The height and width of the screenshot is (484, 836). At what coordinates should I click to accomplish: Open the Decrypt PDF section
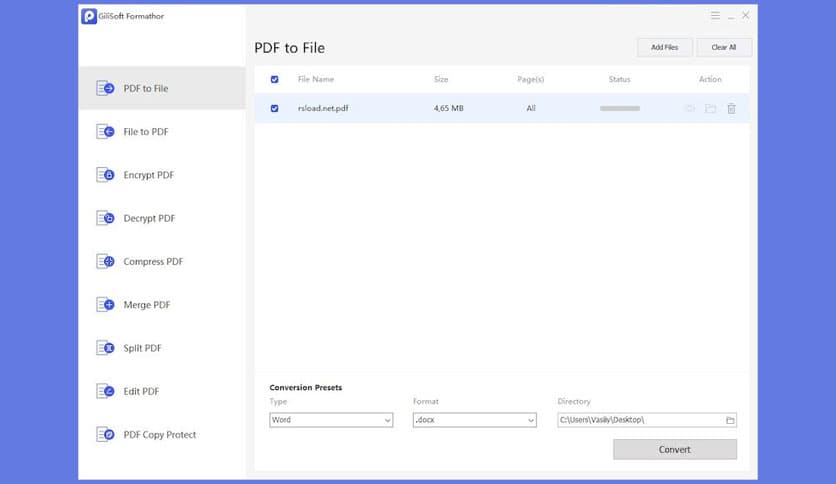point(162,217)
